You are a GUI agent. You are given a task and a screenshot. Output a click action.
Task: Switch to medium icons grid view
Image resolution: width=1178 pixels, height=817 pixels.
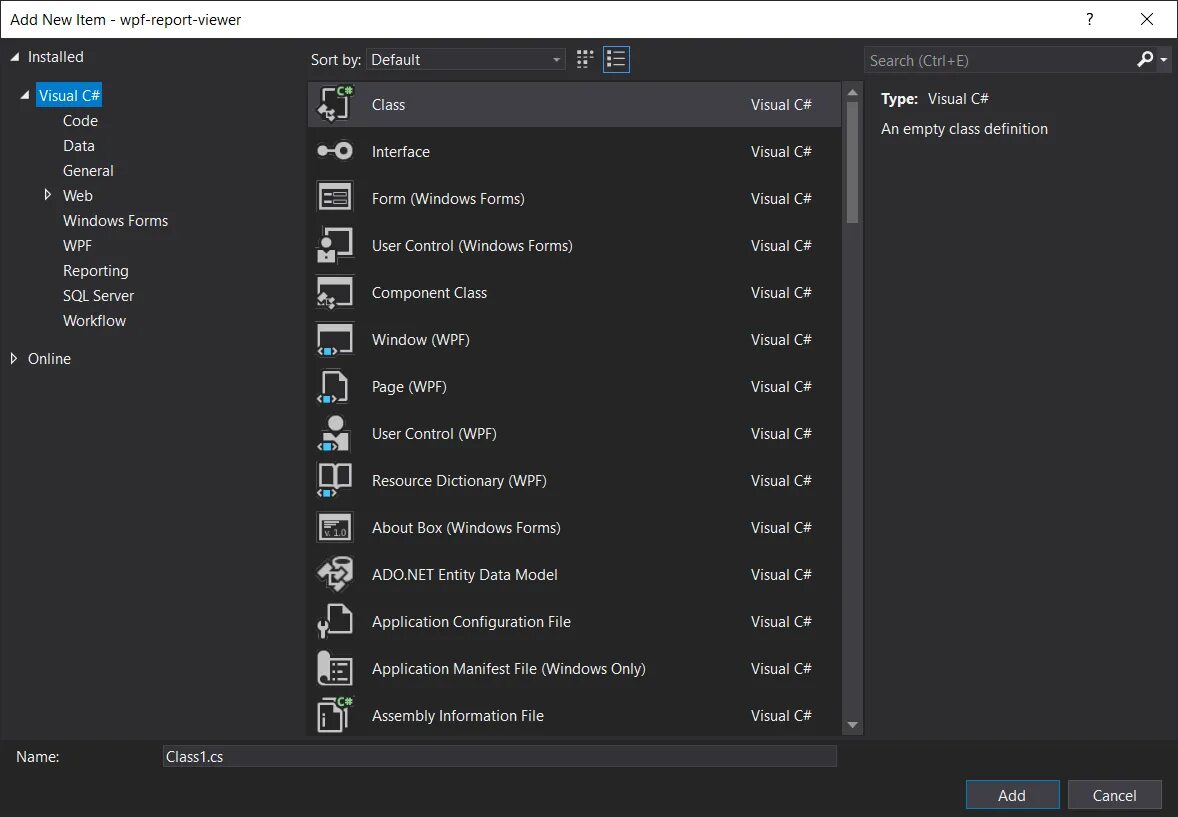pos(584,59)
